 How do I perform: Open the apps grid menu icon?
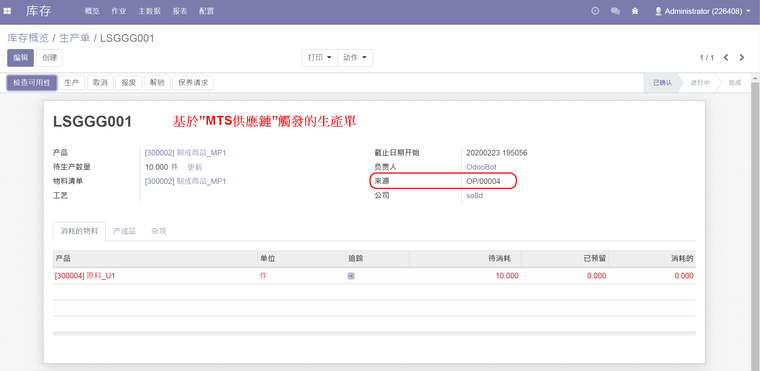click(x=7, y=11)
